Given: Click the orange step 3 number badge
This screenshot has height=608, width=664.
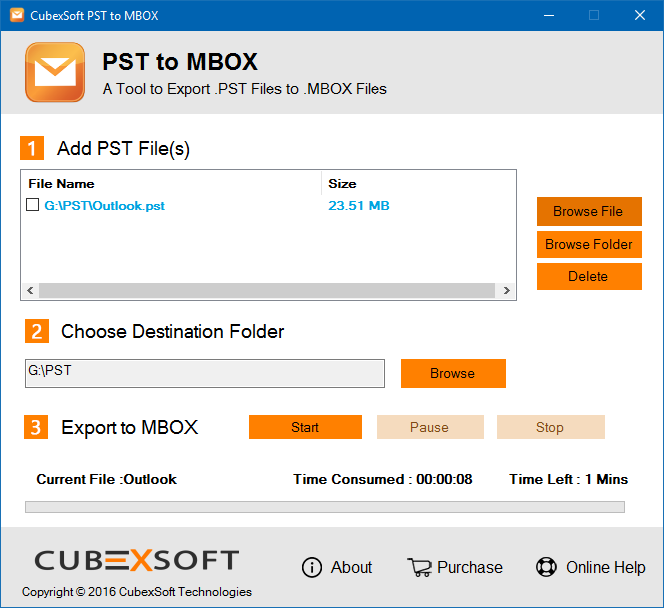Looking at the screenshot, I should [x=36, y=428].
